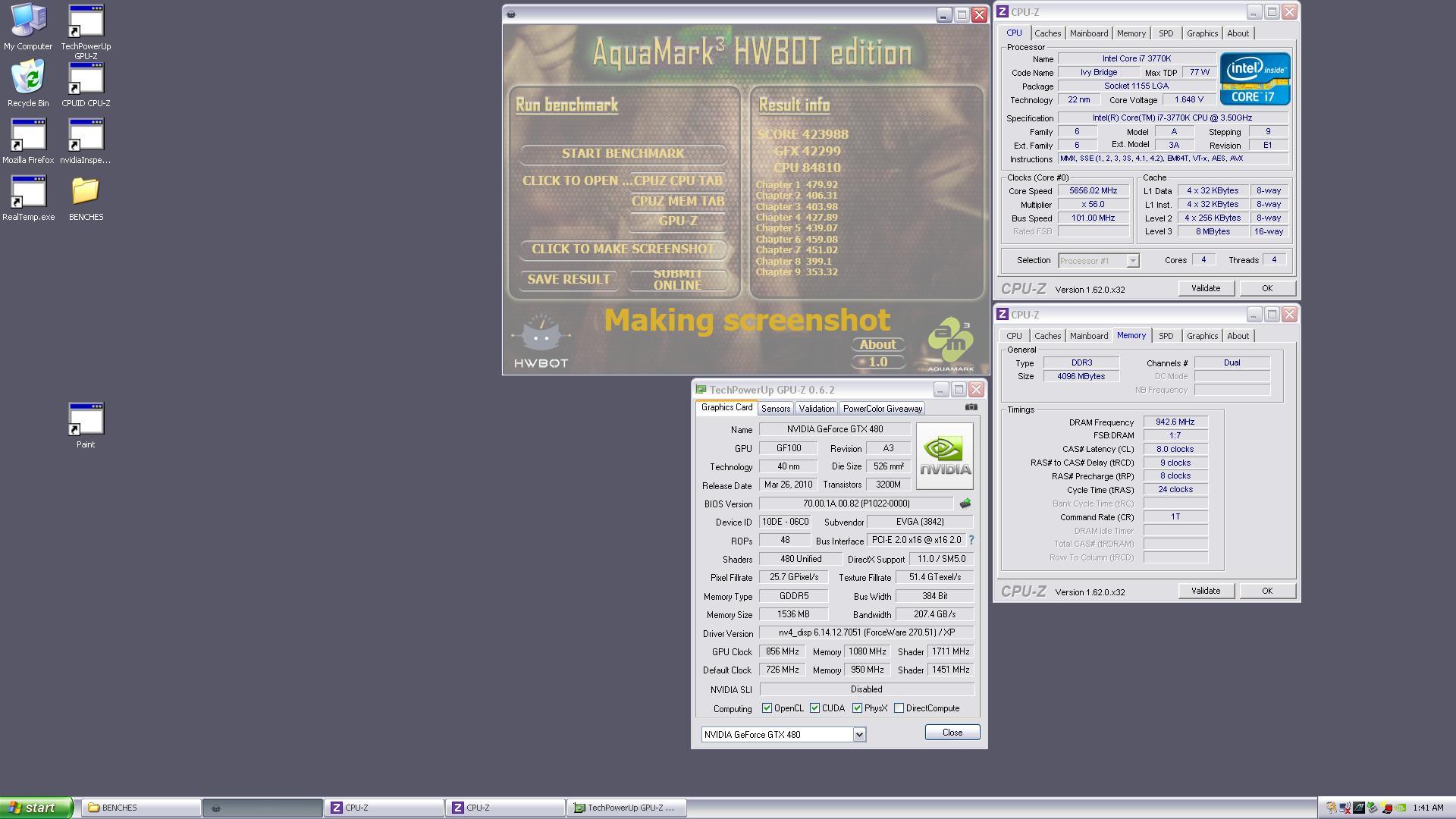Click the Core Speed 5656.02 MHz field
Image resolution: width=1456 pixels, height=819 pixels.
coord(1093,191)
